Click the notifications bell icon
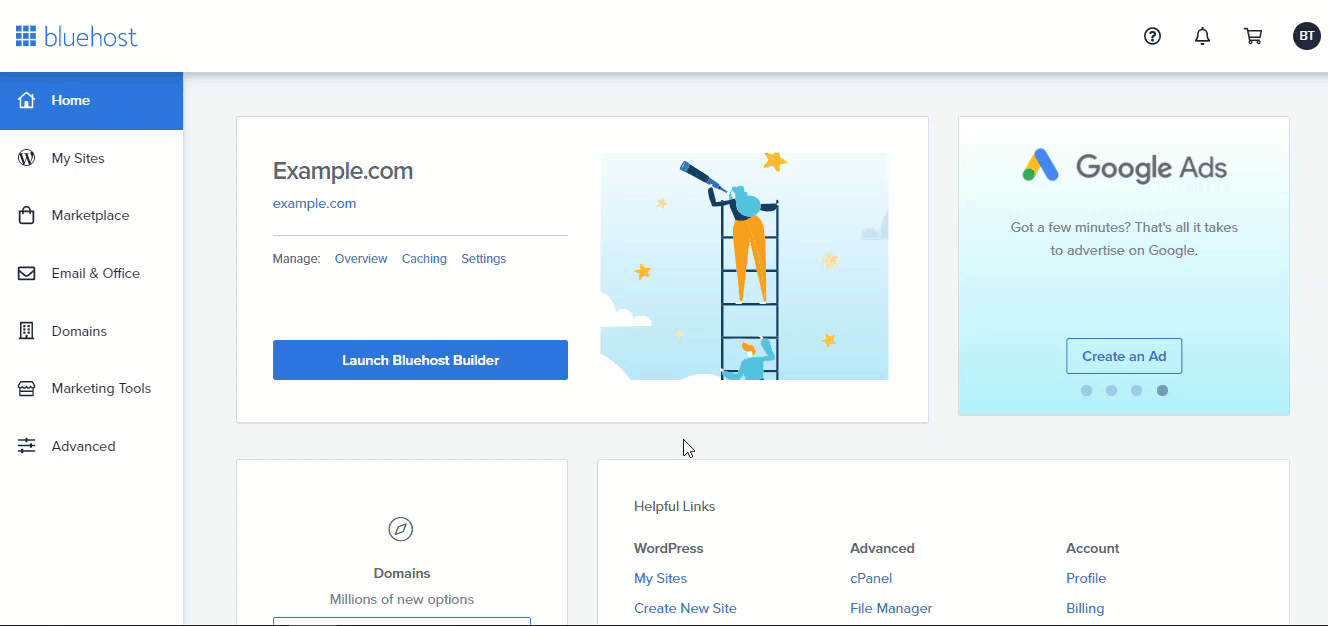1328x626 pixels. point(1202,36)
